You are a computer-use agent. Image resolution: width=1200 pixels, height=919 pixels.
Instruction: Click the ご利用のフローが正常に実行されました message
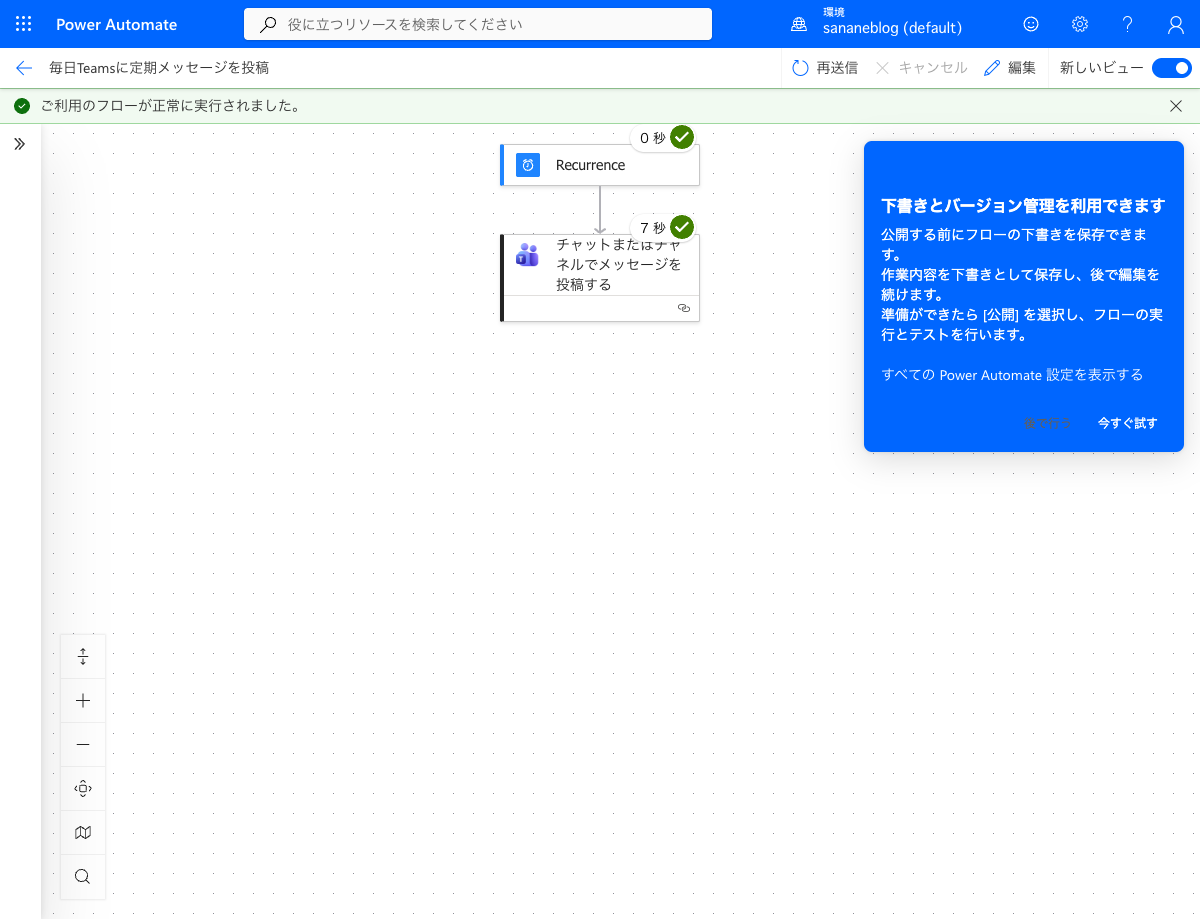point(171,106)
